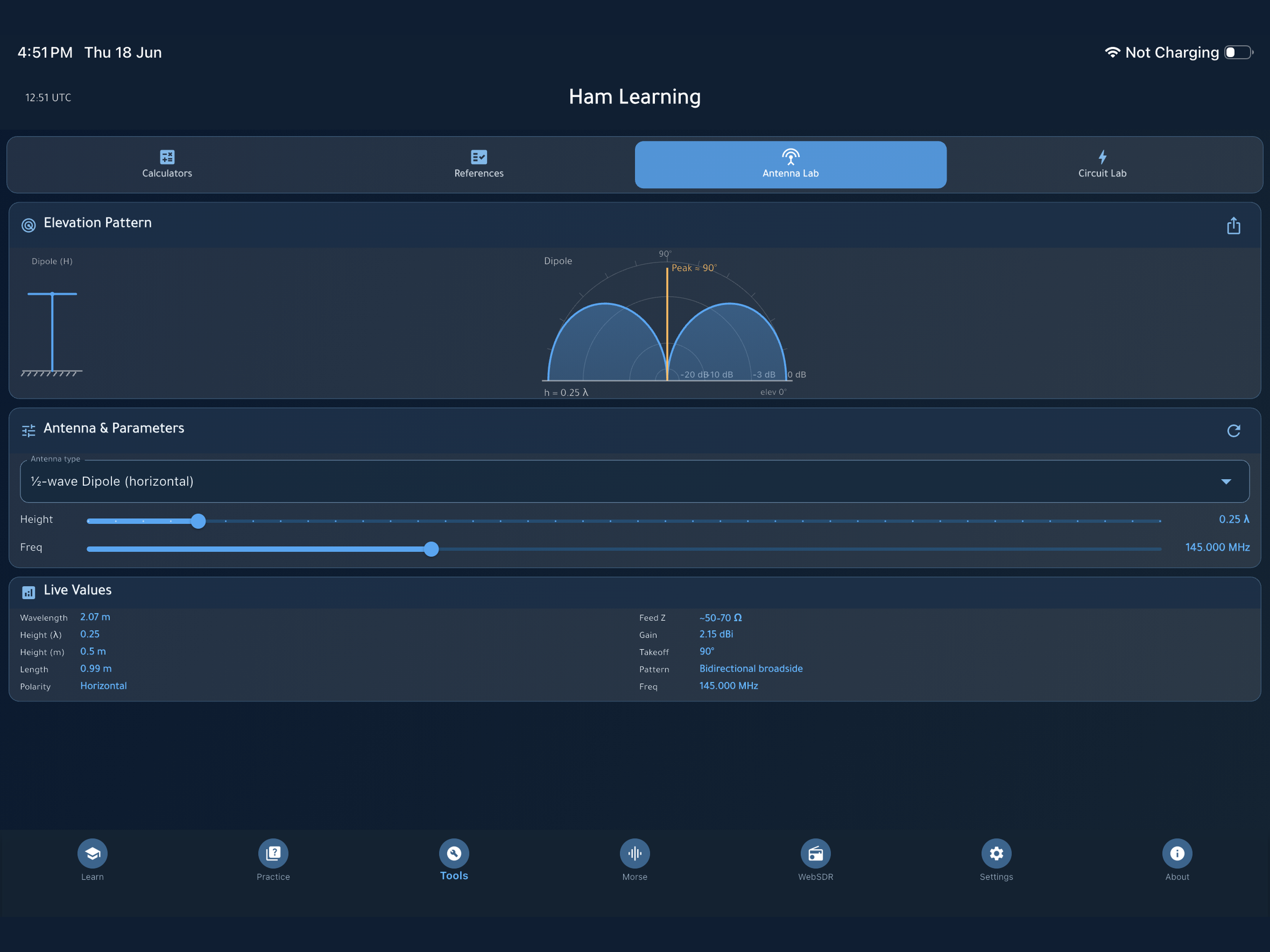Image resolution: width=1270 pixels, height=952 pixels.
Task: Click the Height (λ) value '0.25'
Action: pyautogui.click(x=90, y=634)
